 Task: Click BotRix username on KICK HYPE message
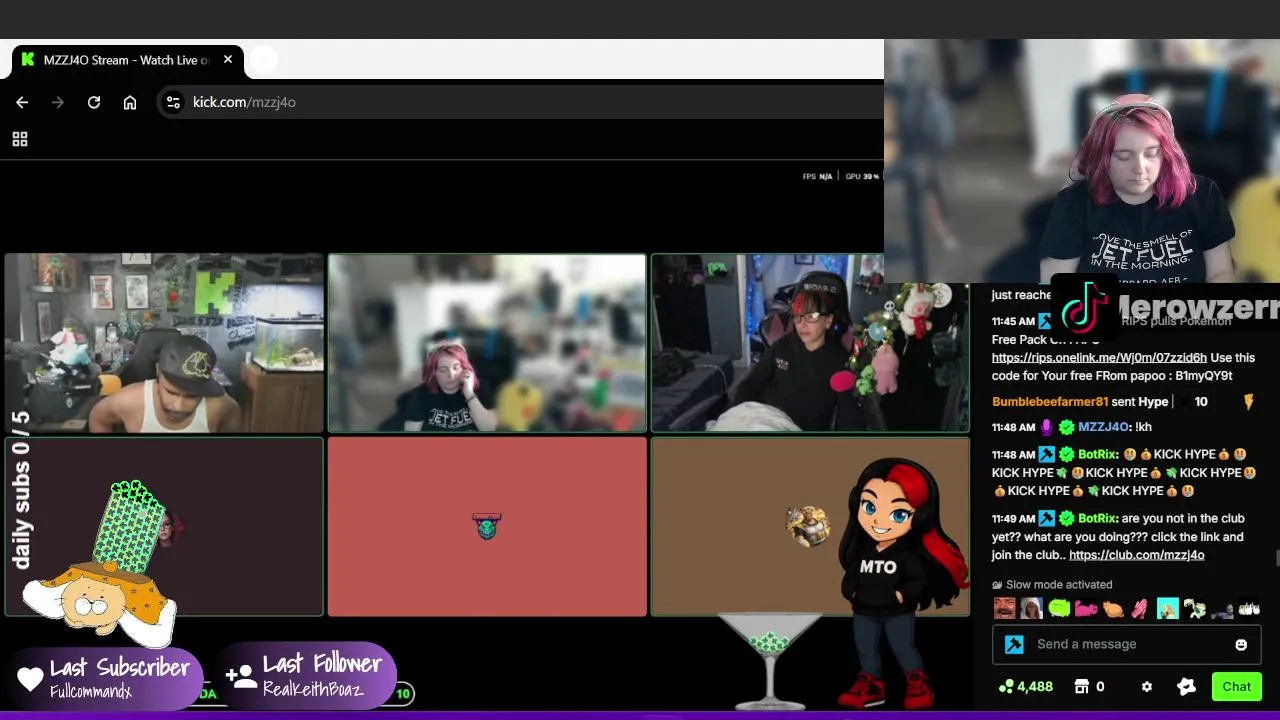pyautogui.click(x=1097, y=455)
